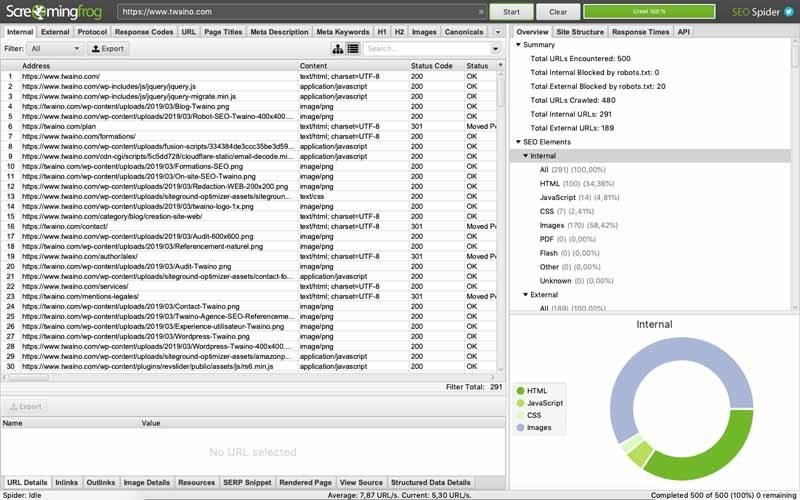Sort by the Address column header

[x=159, y=65]
